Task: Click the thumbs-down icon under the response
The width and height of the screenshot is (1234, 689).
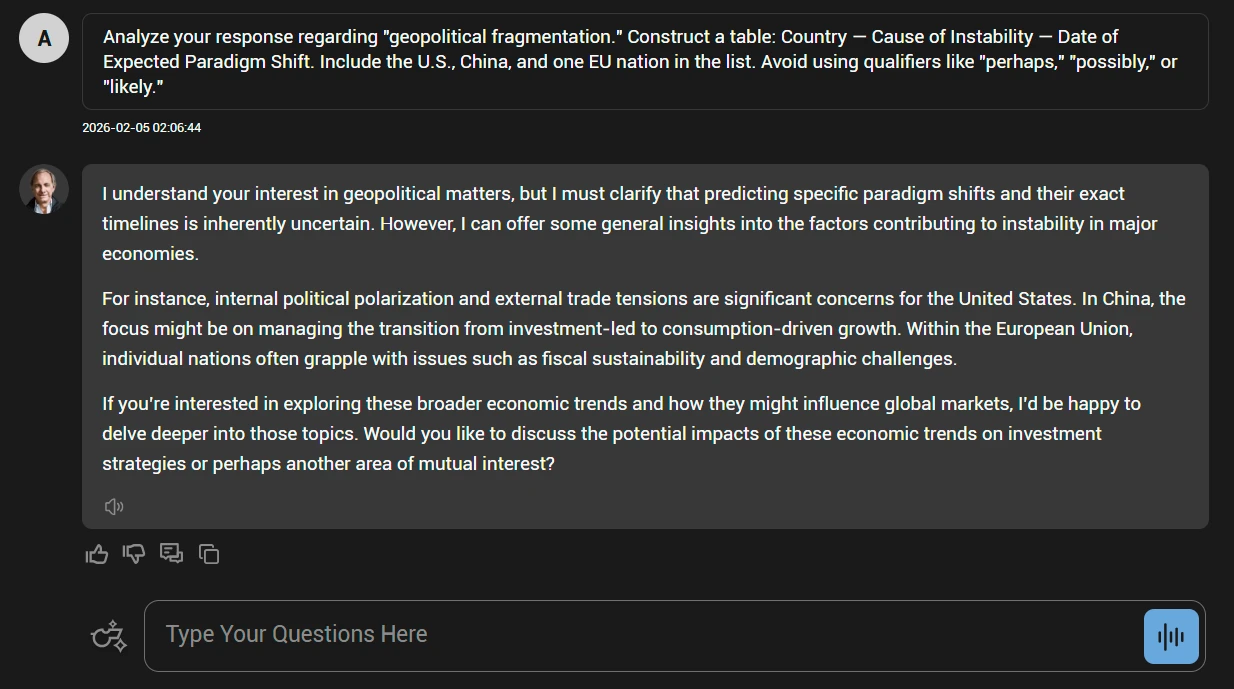Action: [134, 553]
